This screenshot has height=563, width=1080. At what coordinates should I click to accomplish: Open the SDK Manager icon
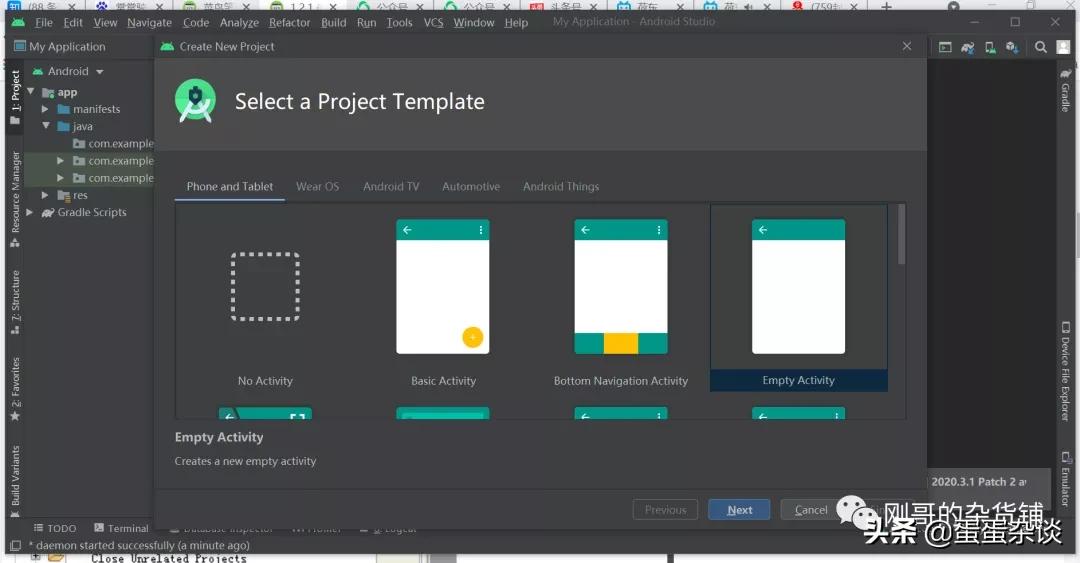click(x=1012, y=47)
